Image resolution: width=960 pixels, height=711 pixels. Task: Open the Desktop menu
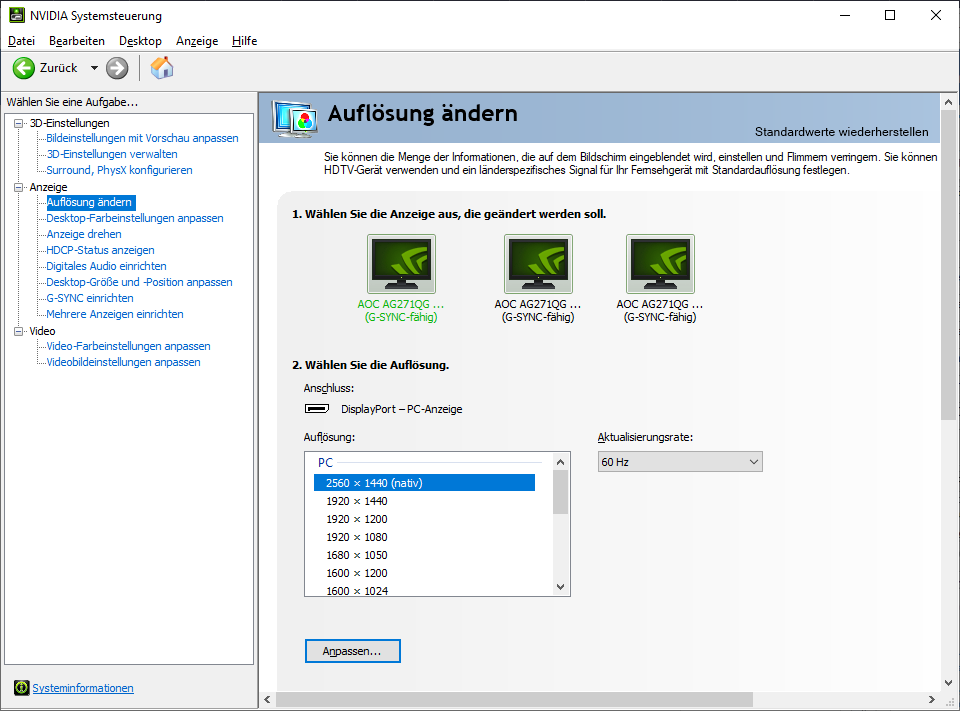click(x=140, y=41)
